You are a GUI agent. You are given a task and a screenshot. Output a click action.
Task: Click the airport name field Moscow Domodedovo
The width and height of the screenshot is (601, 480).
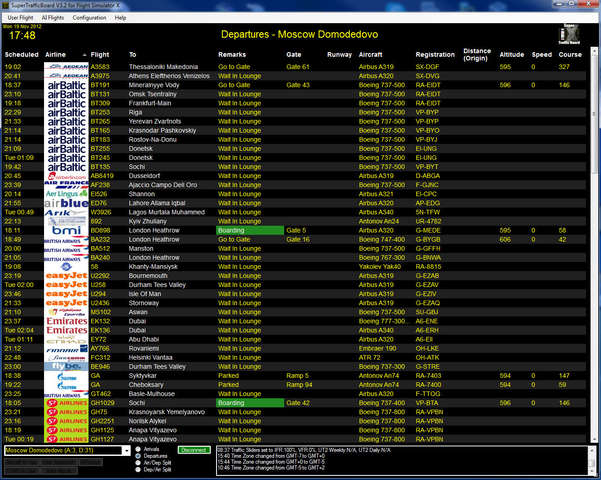point(63,450)
